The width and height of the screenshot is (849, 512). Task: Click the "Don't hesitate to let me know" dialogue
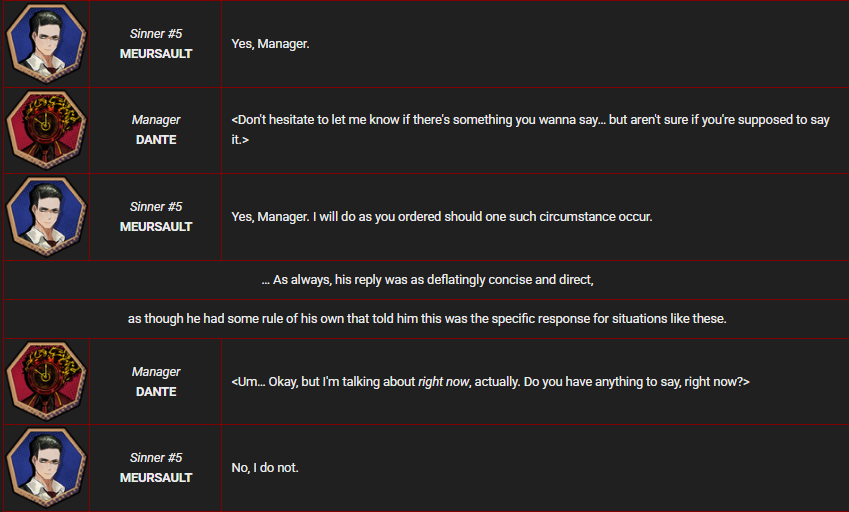[531, 129]
